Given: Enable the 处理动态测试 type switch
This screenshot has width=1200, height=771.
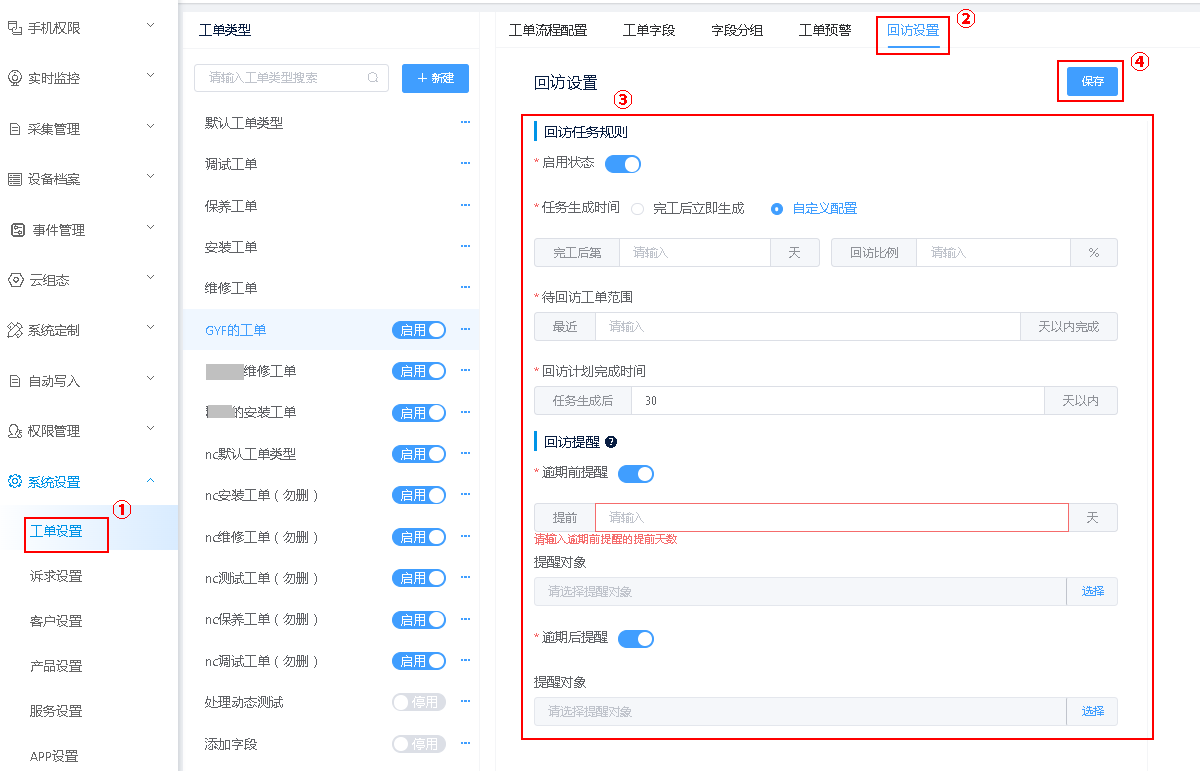Looking at the screenshot, I should [419, 702].
